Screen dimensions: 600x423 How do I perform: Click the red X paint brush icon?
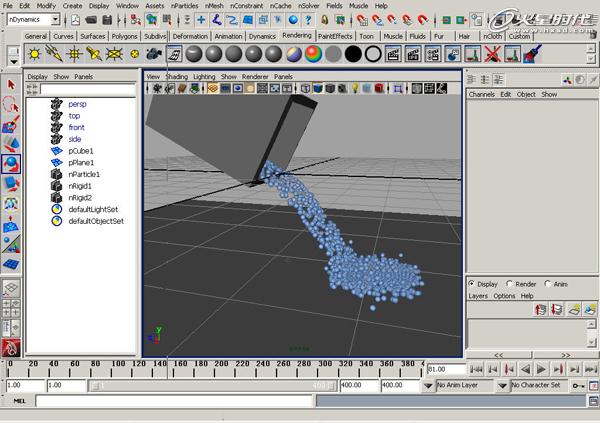[x=492, y=54]
